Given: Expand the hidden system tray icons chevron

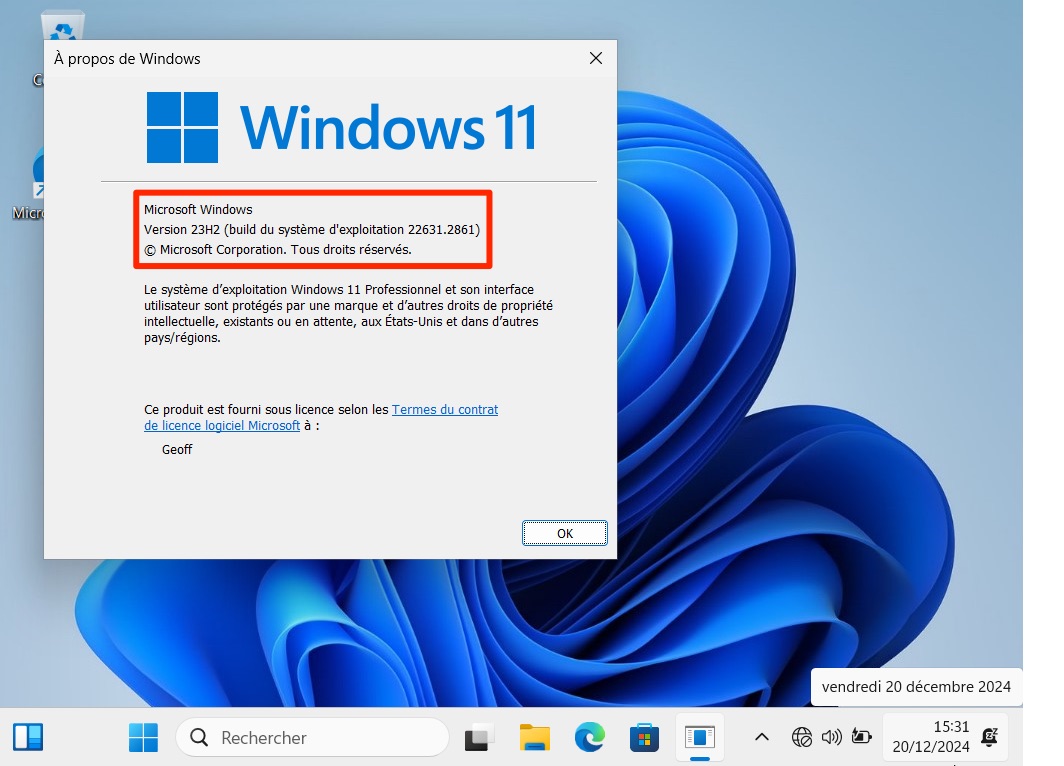Looking at the screenshot, I should pos(762,737).
